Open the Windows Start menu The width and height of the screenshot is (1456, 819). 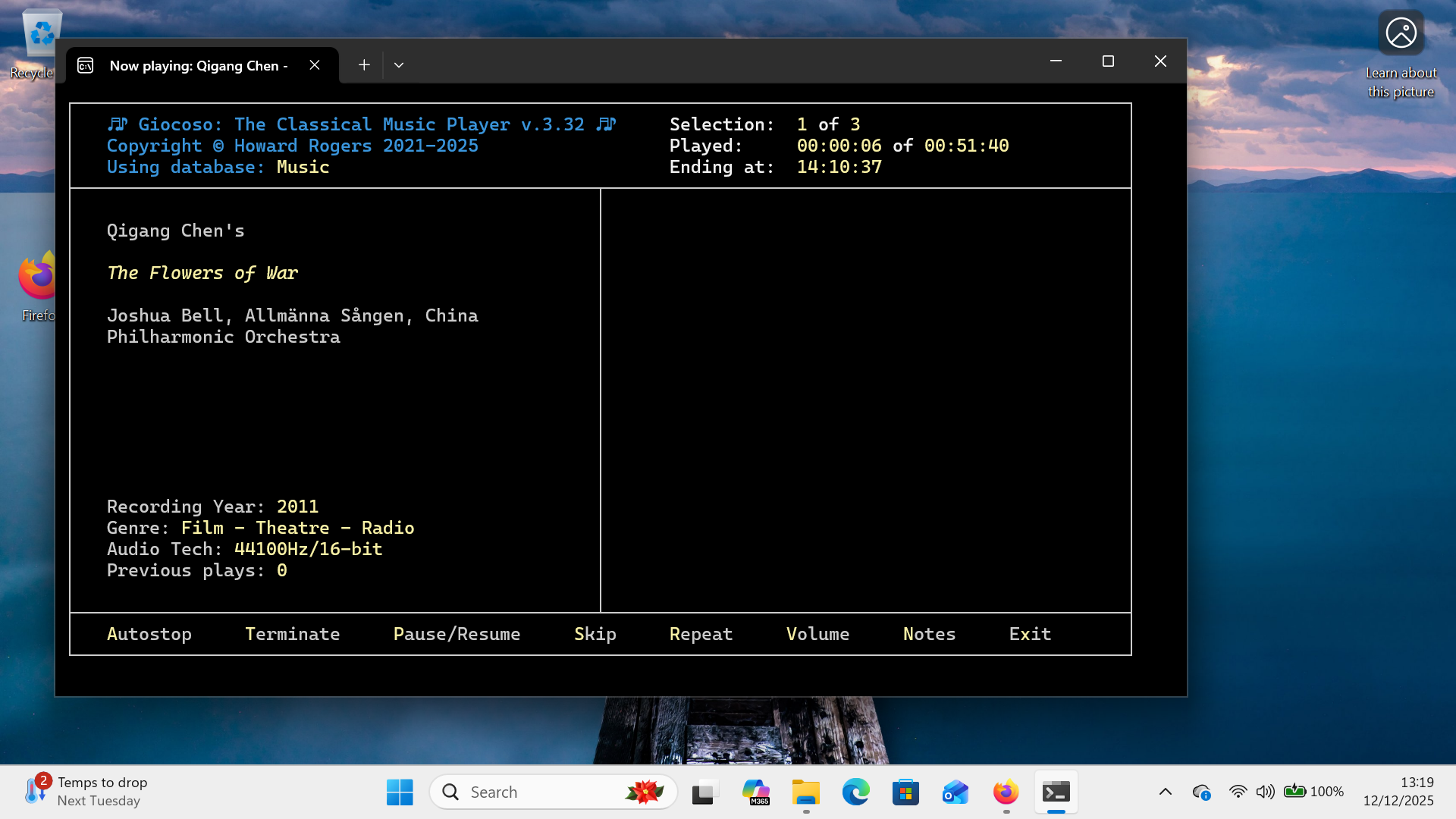click(x=400, y=792)
